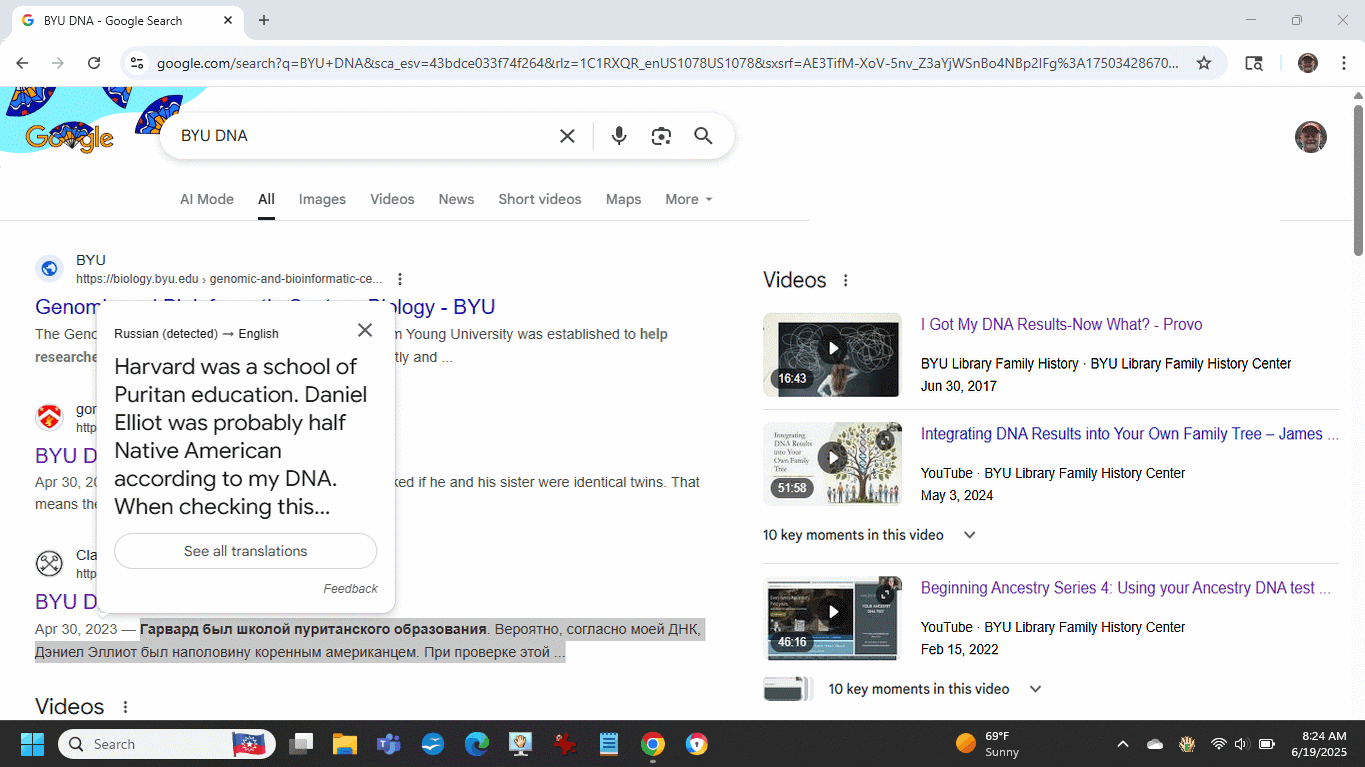1365x767 pixels.
Task: Play the 16:43 video thumbnail
Action: [832, 355]
